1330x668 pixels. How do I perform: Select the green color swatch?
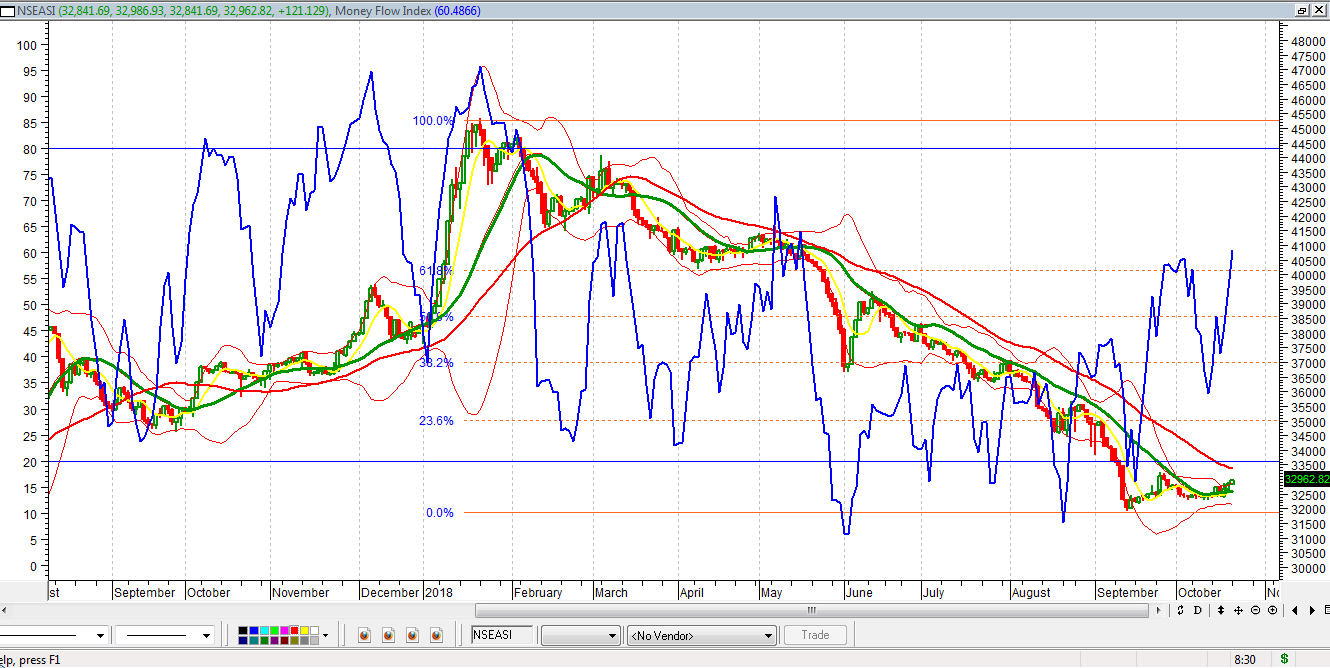coord(273,631)
